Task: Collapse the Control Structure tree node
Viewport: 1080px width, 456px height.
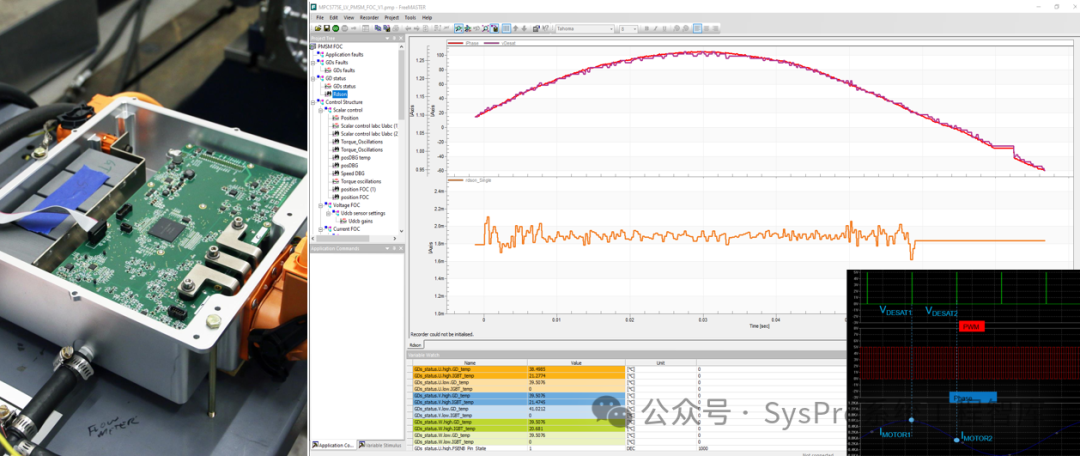Action: 315,102
